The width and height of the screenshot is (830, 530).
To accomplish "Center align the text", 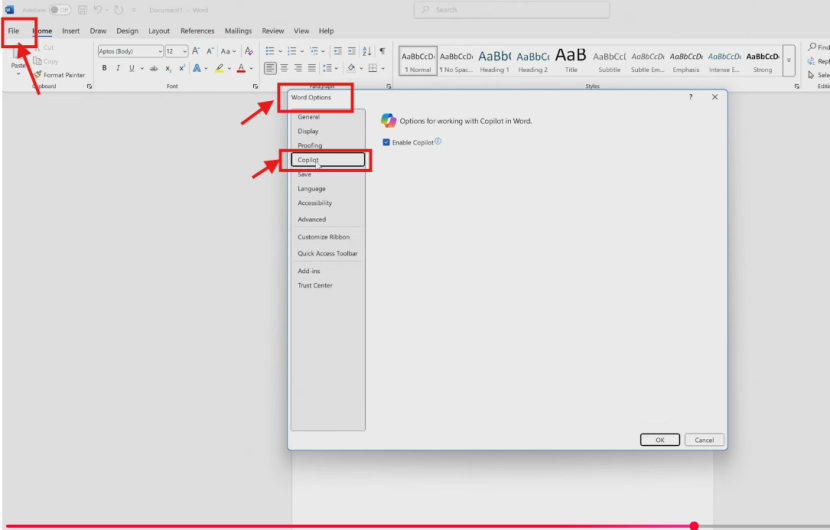I will click(x=284, y=68).
